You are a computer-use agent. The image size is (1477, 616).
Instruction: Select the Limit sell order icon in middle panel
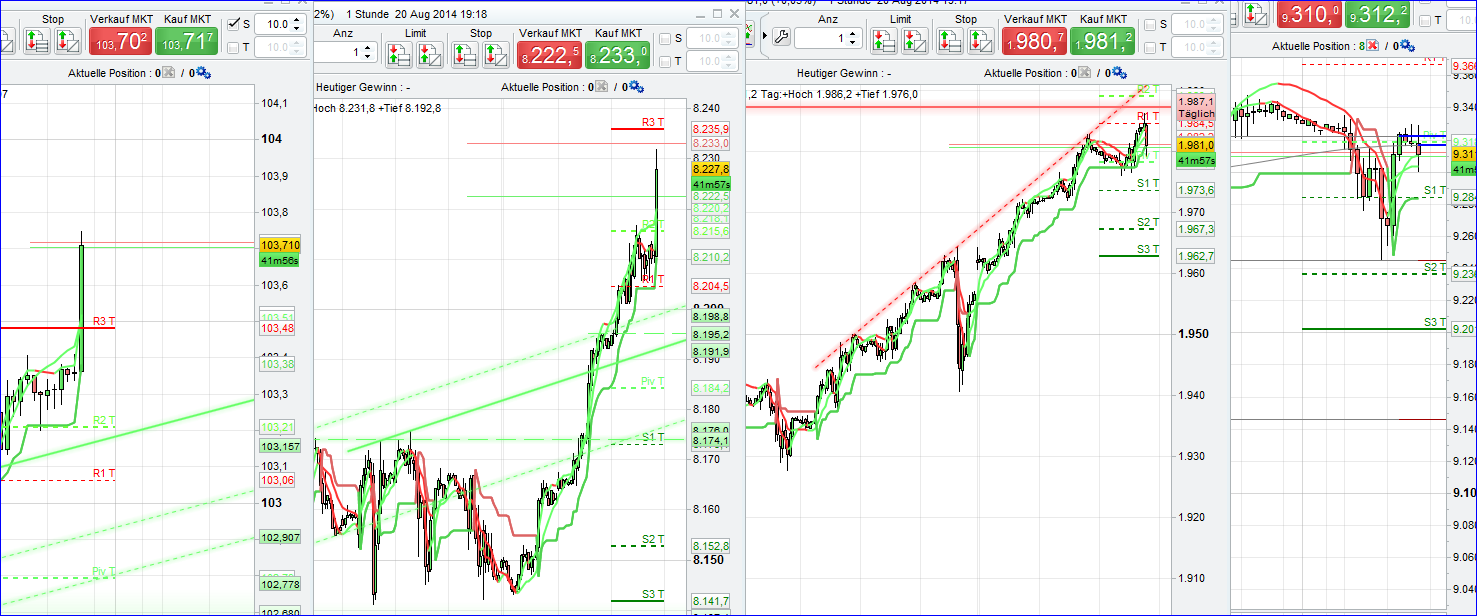point(432,54)
